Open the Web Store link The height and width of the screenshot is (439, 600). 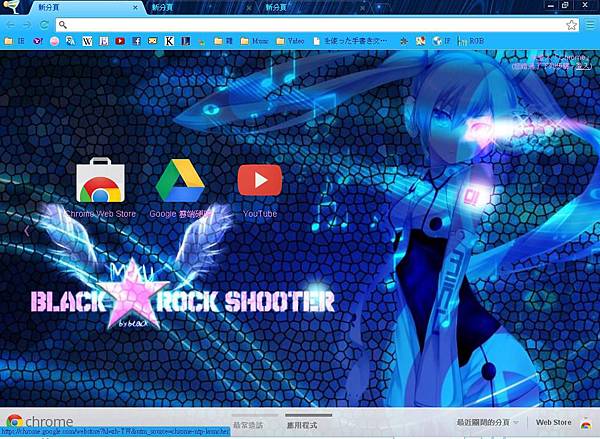click(553, 423)
